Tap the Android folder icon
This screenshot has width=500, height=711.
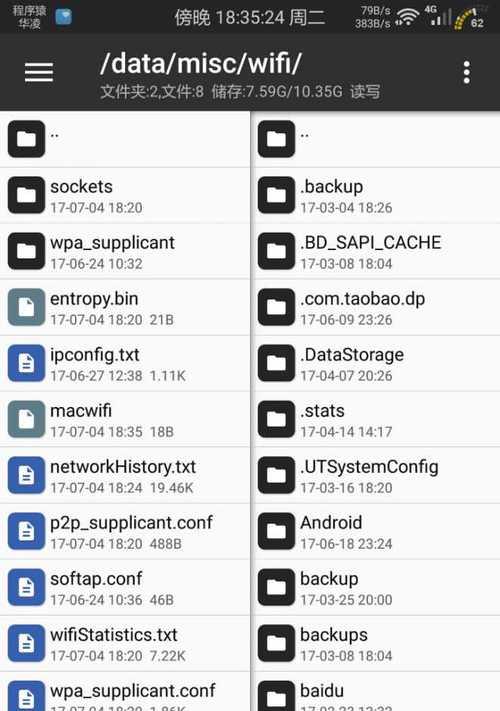pos(277,531)
